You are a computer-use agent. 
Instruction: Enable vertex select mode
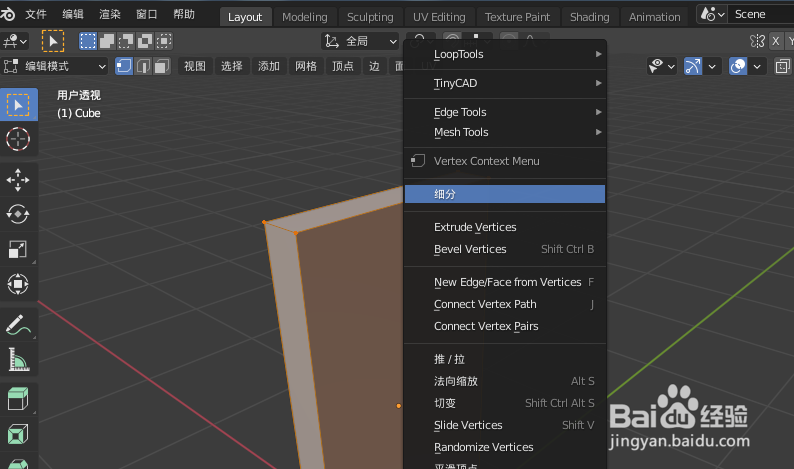click(124, 66)
